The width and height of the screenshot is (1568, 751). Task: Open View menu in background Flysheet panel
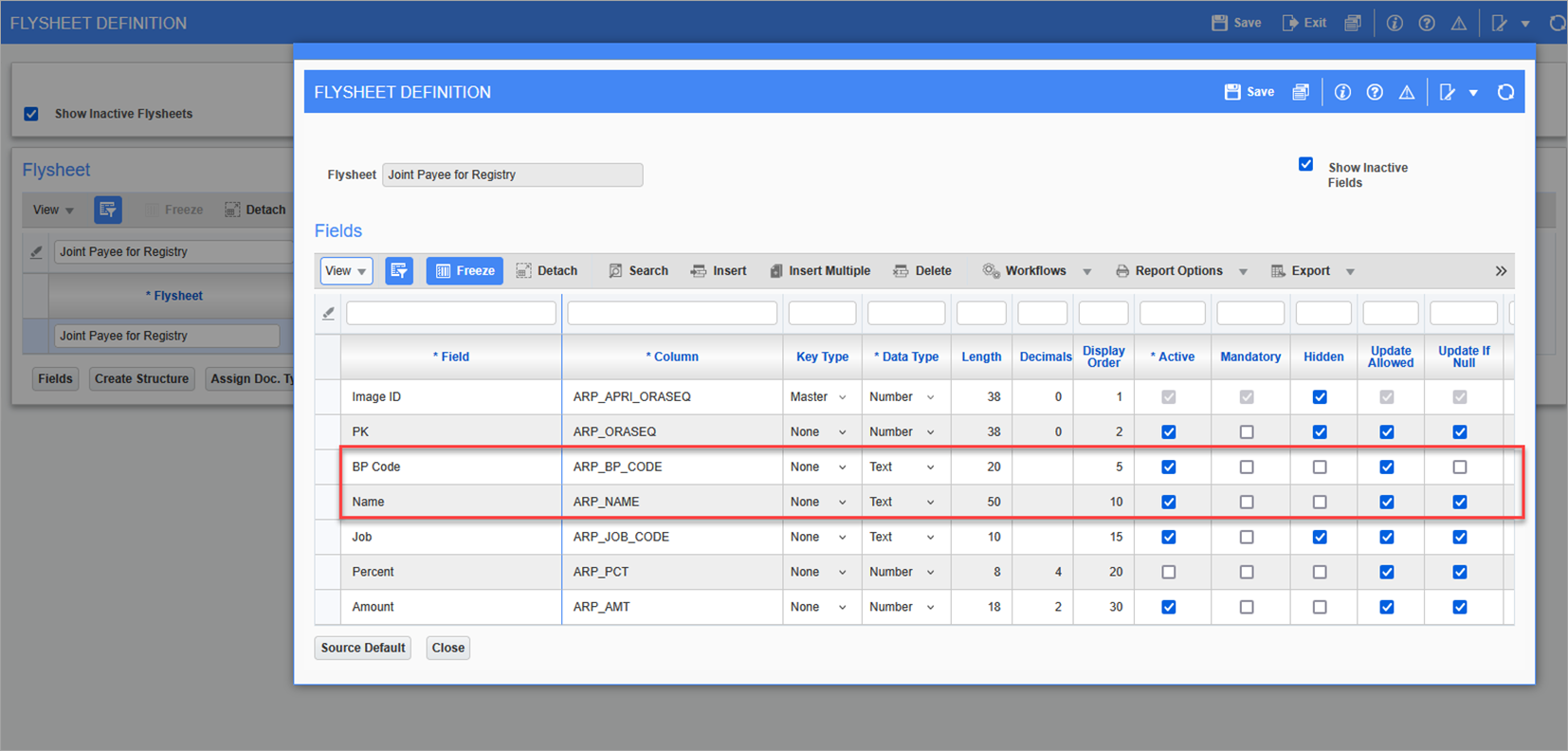click(x=53, y=210)
